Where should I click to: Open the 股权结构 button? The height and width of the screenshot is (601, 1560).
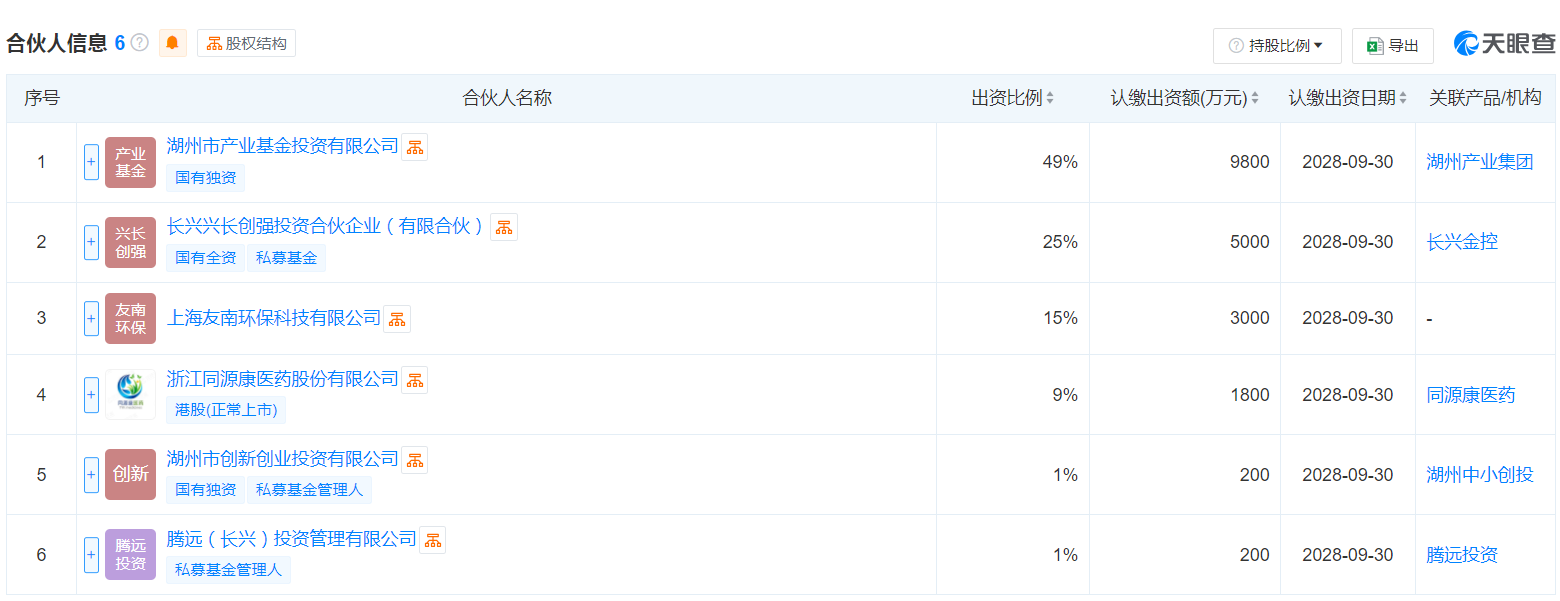click(x=246, y=44)
